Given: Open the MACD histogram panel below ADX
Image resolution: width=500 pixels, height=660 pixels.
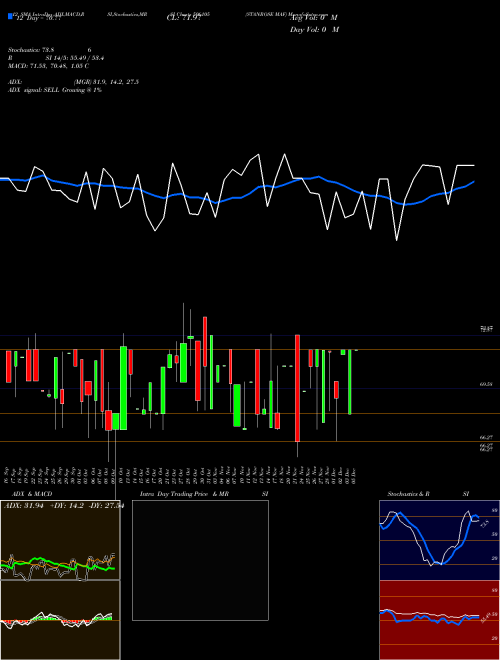Looking at the screenshot, I should click(x=60, y=620).
